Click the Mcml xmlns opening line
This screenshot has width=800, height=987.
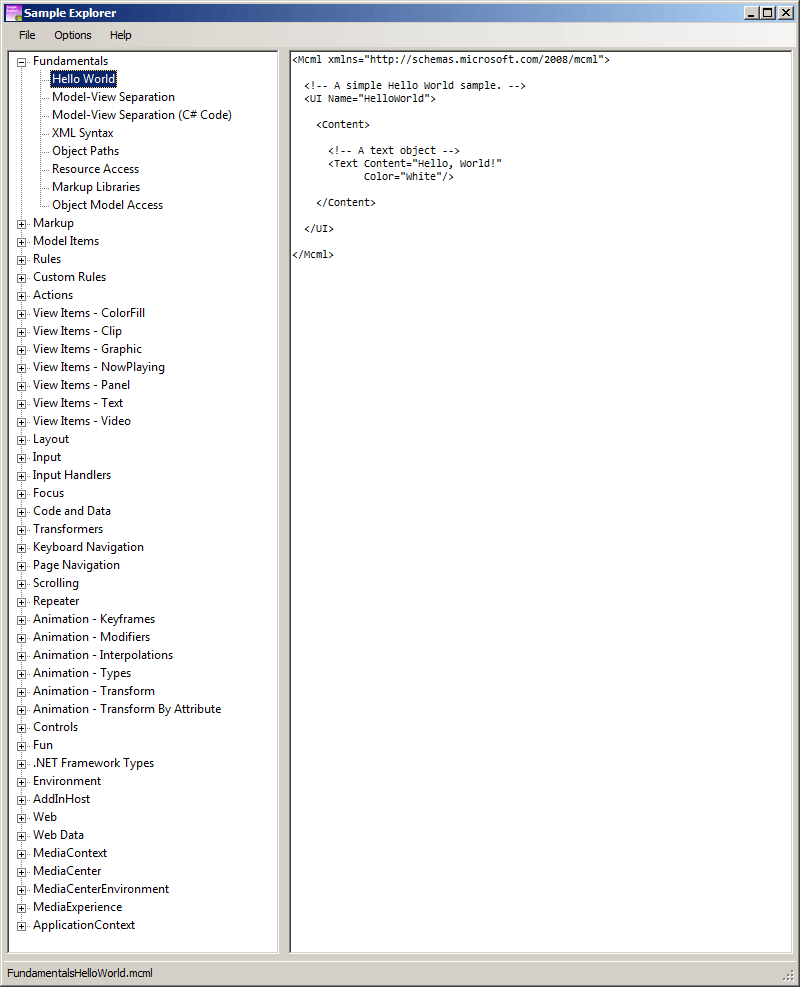[x=451, y=60]
